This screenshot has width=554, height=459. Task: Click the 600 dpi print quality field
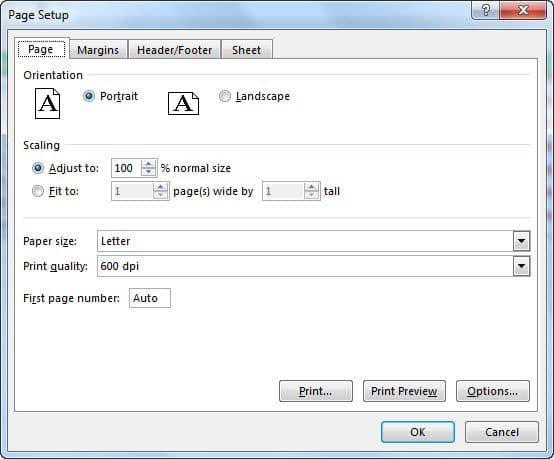click(x=305, y=266)
